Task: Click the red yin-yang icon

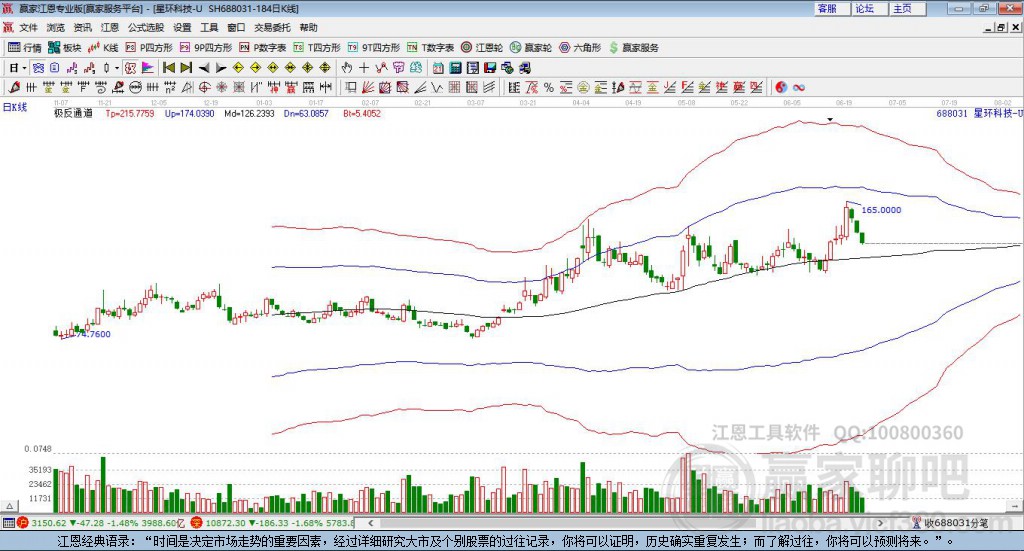Action: click(780, 87)
